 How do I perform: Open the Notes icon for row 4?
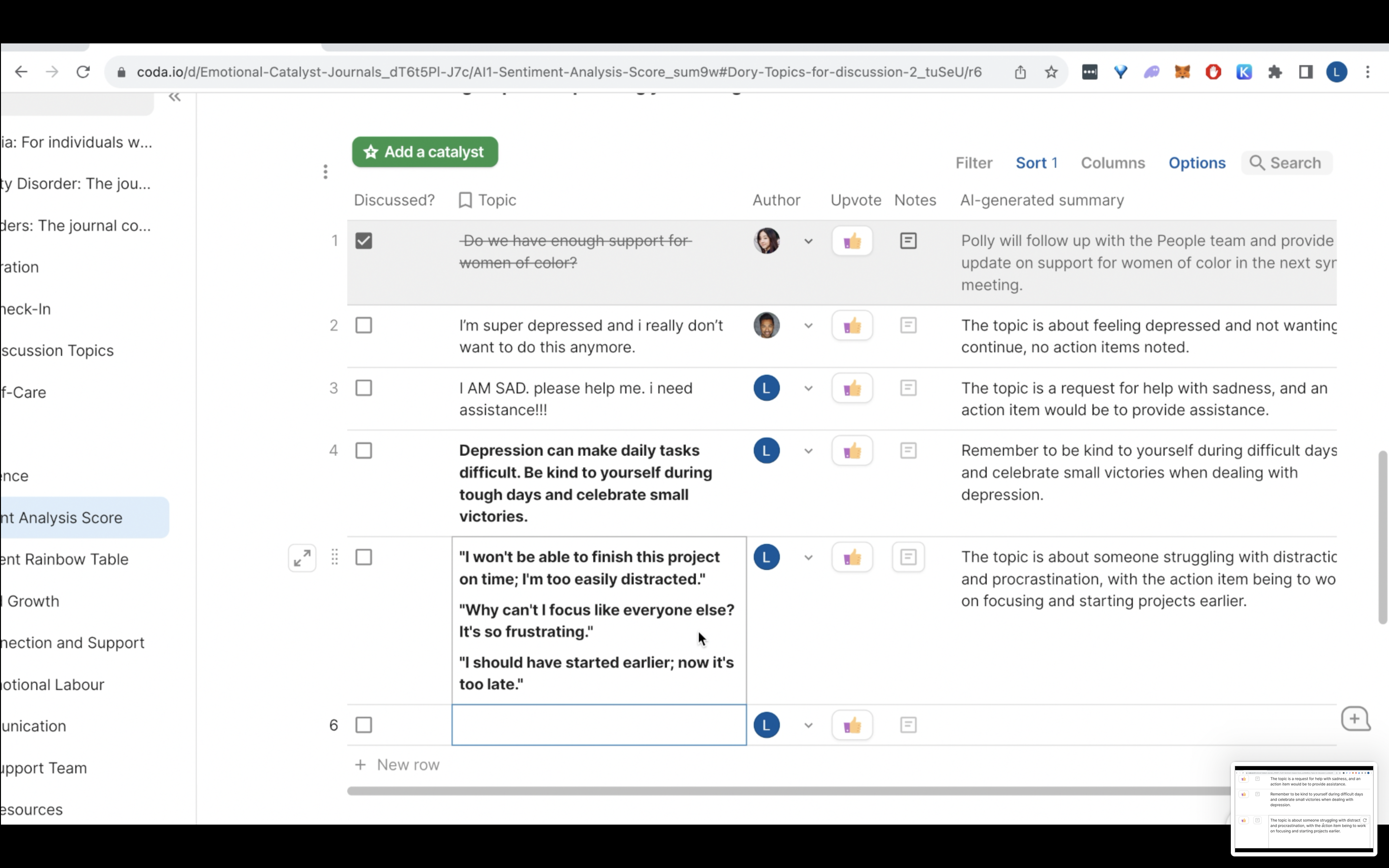(908, 451)
